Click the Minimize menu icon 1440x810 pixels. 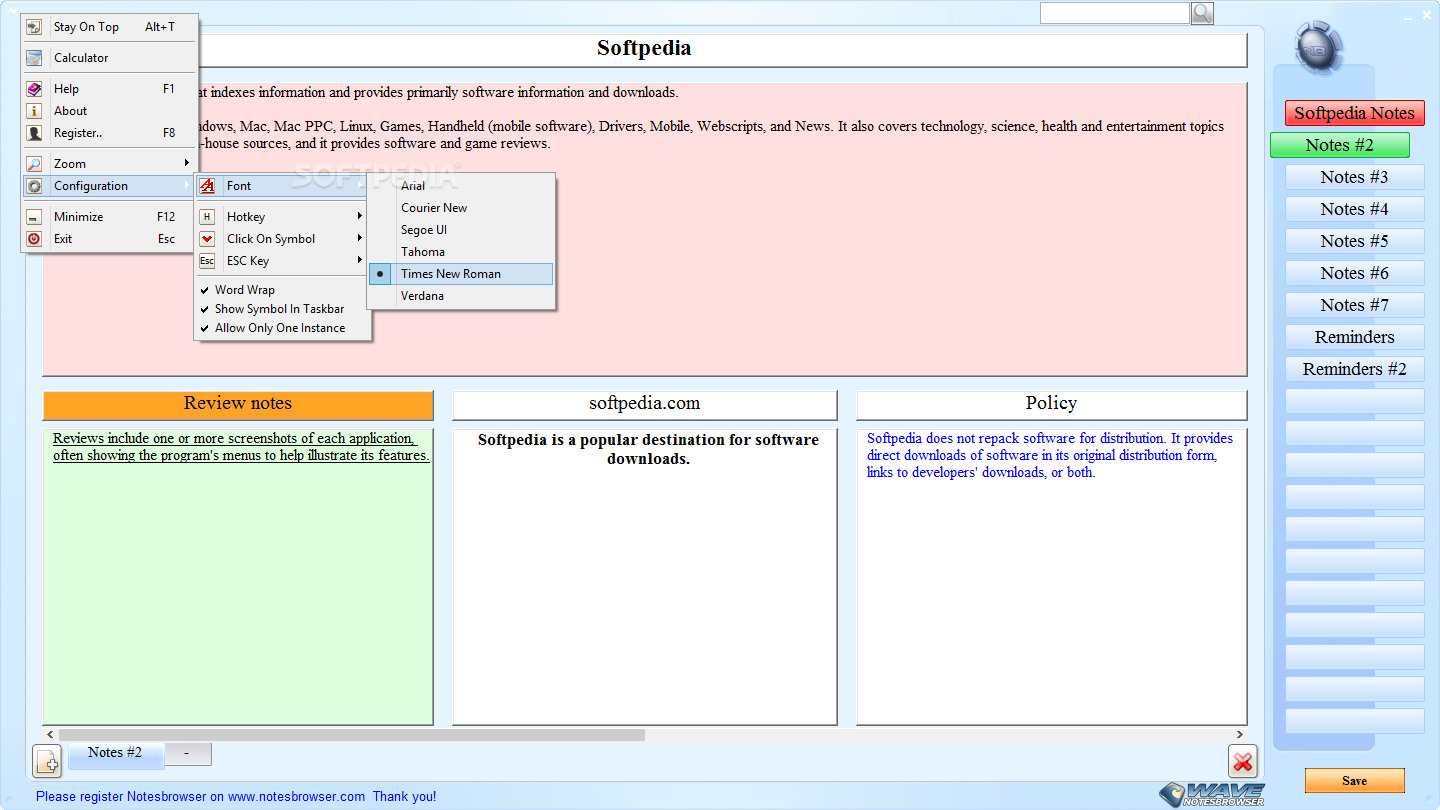[x=34, y=217]
